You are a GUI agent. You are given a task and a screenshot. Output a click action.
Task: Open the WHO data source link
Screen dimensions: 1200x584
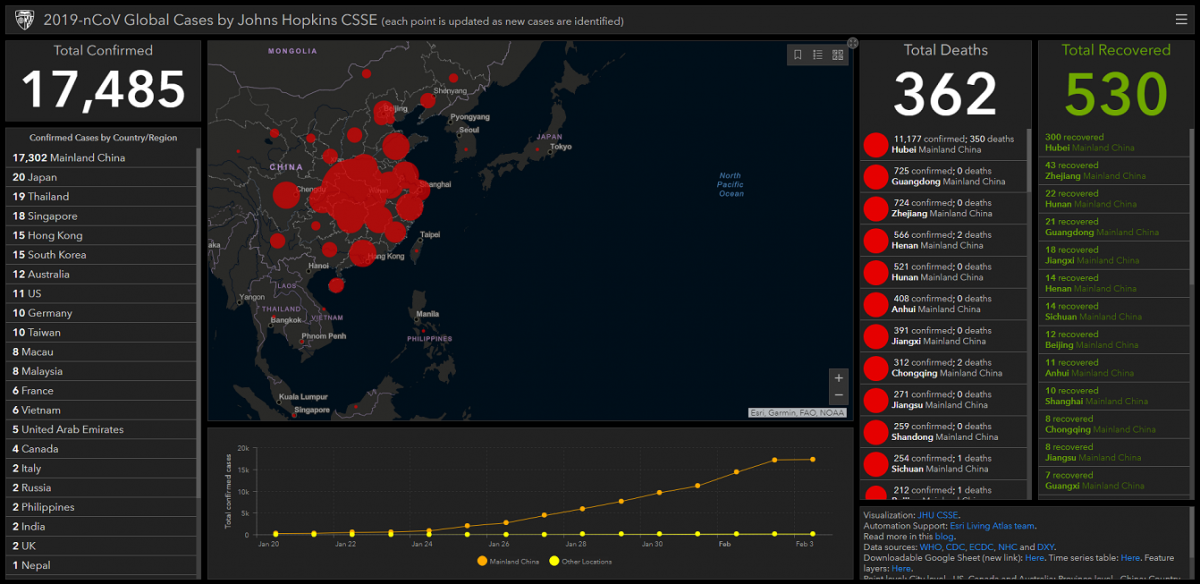coord(932,547)
